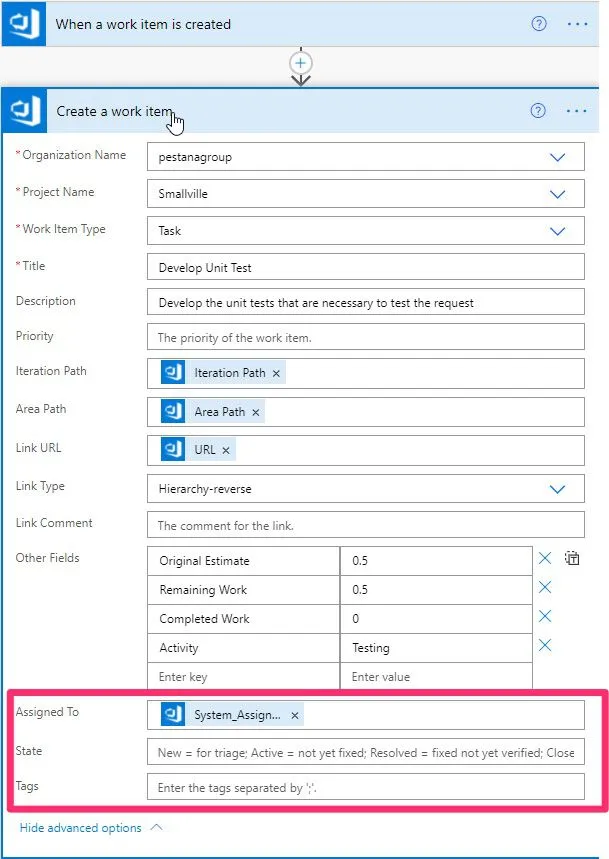This screenshot has height=859, width=609.
Task: Delete the Original Estimate field row
Action: [545, 559]
